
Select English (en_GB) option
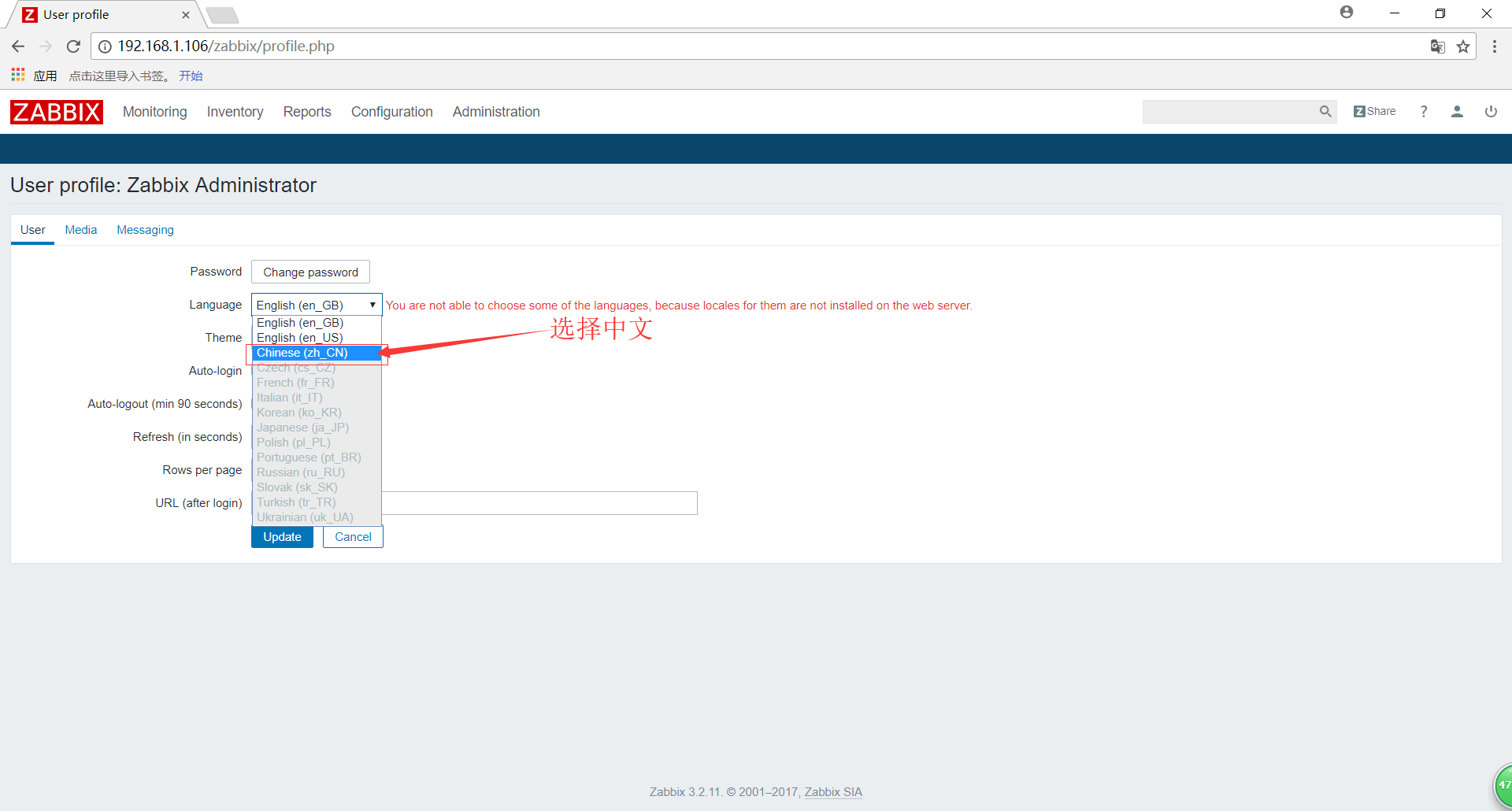coord(317,323)
